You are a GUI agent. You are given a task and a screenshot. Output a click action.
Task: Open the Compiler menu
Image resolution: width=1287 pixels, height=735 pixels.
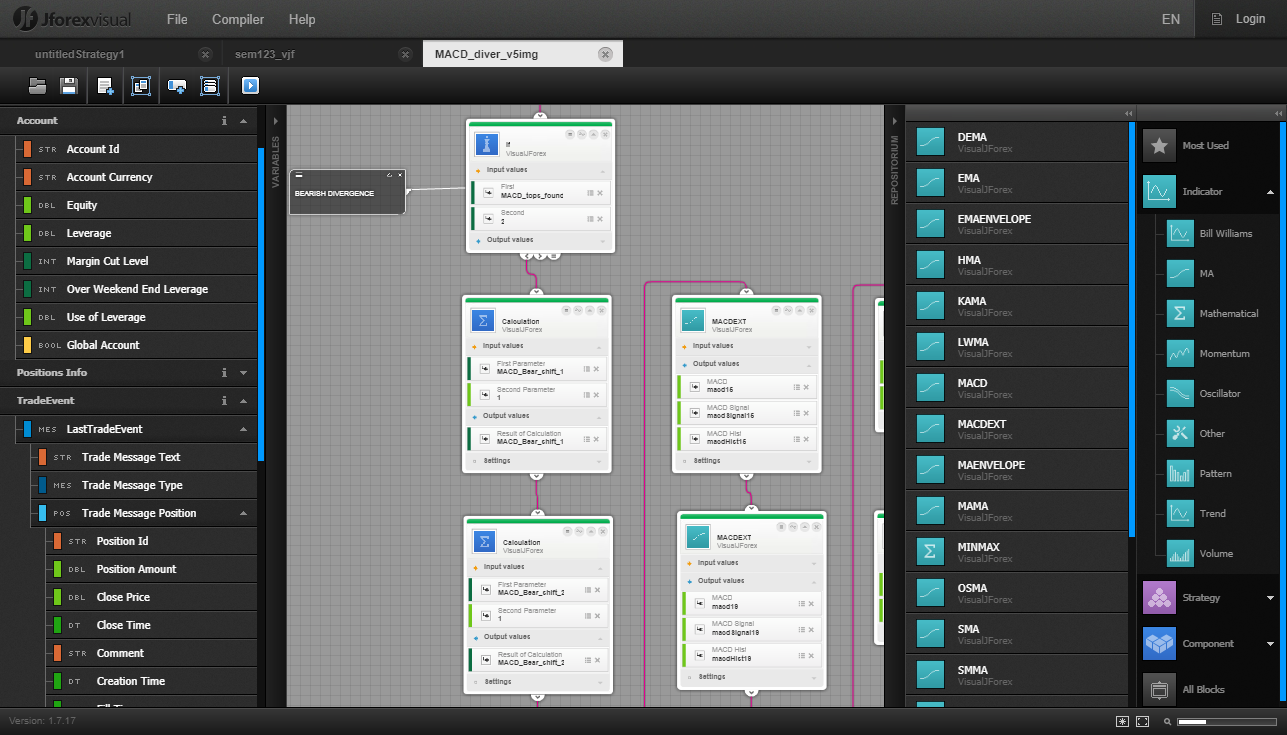(238, 19)
